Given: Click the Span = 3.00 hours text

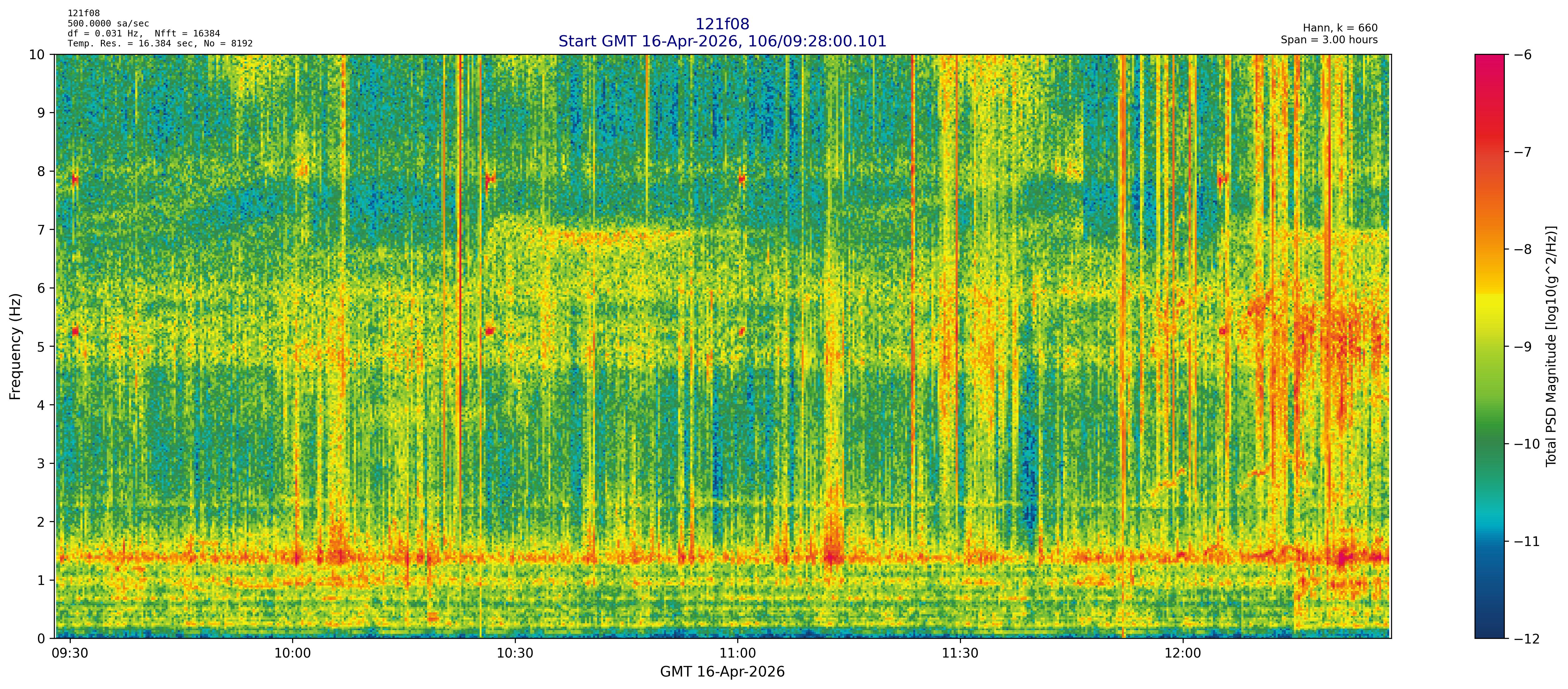Looking at the screenshot, I should coord(1329,40).
